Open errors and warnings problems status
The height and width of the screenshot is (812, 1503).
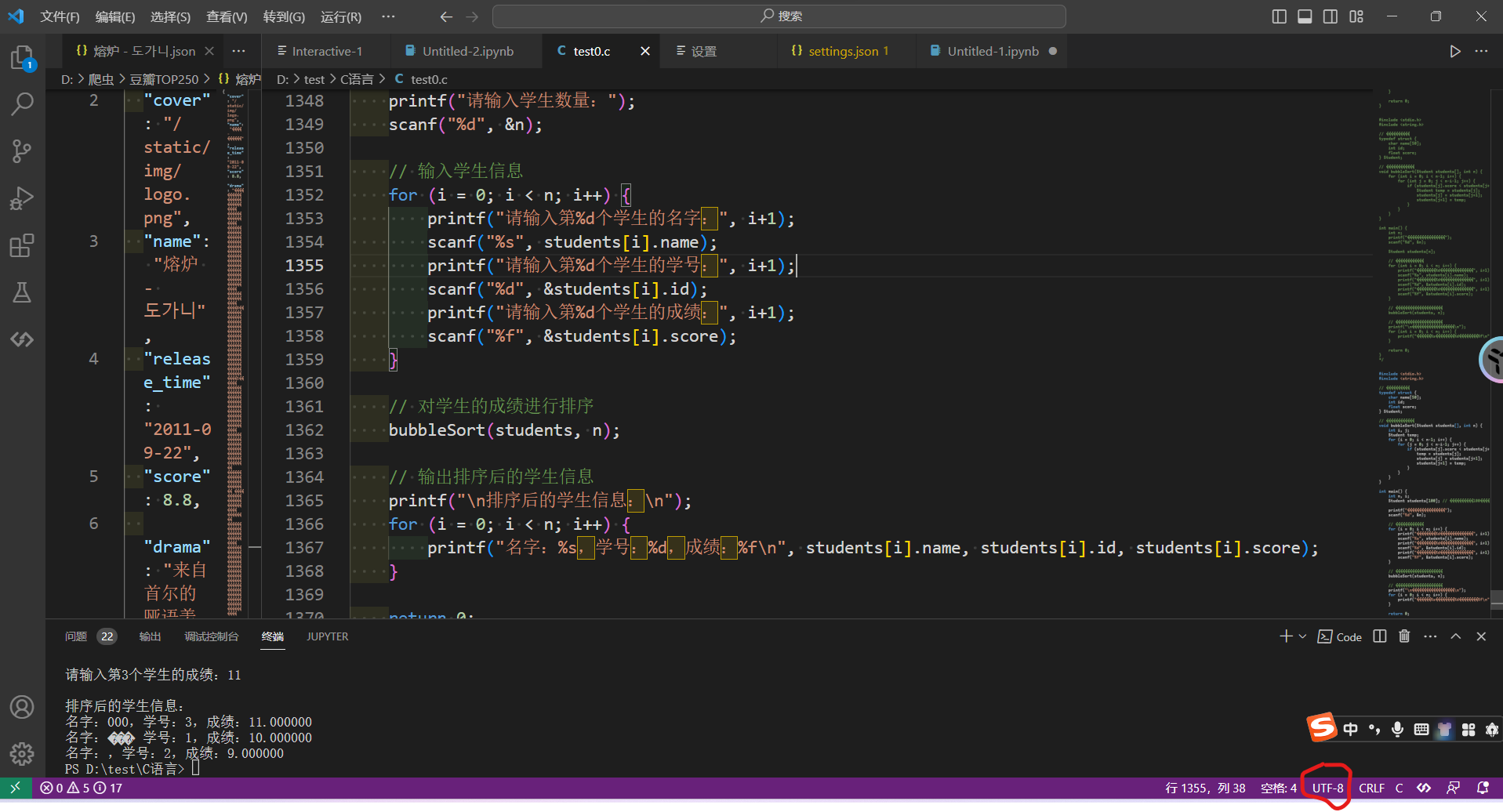click(x=82, y=788)
